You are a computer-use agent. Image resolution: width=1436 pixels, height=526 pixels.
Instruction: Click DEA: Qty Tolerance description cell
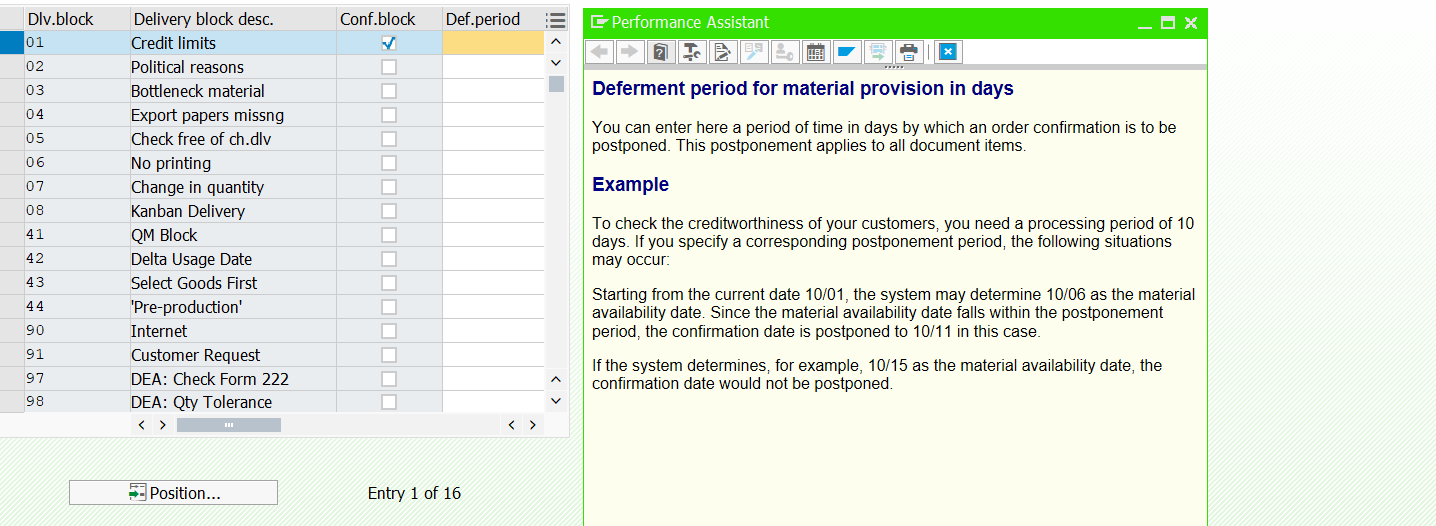(x=233, y=402)
